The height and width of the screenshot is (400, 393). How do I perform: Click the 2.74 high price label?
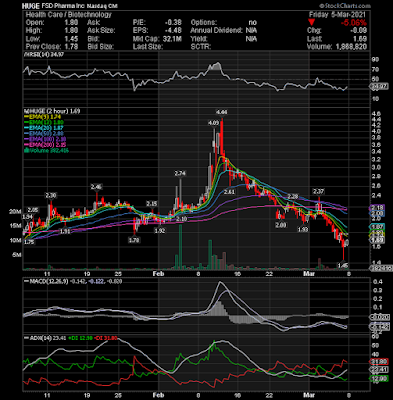click(x=180, y=173)
